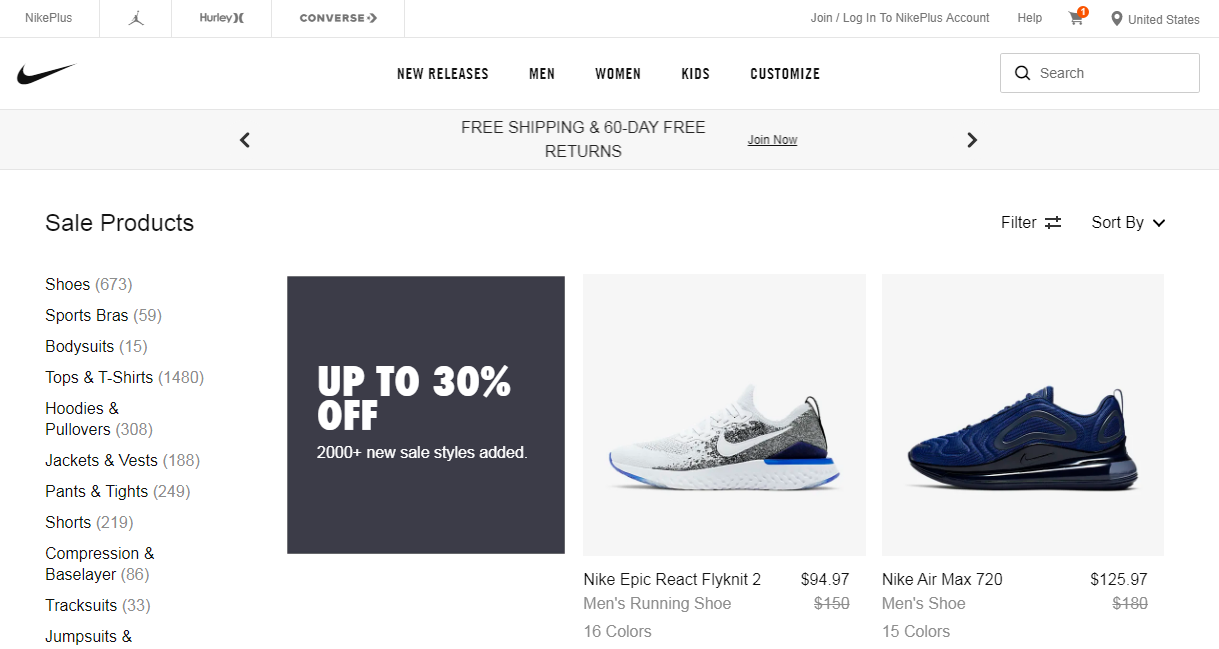Screen dimensions: 1219x649
Task: Show next promo banner arrow
Action: (972, 140)
